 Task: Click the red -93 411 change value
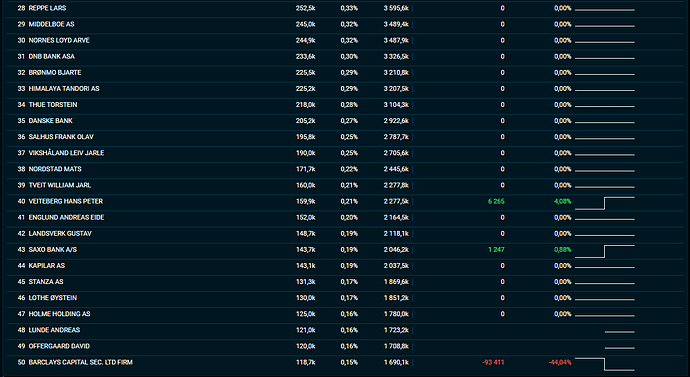pos(493,362)
